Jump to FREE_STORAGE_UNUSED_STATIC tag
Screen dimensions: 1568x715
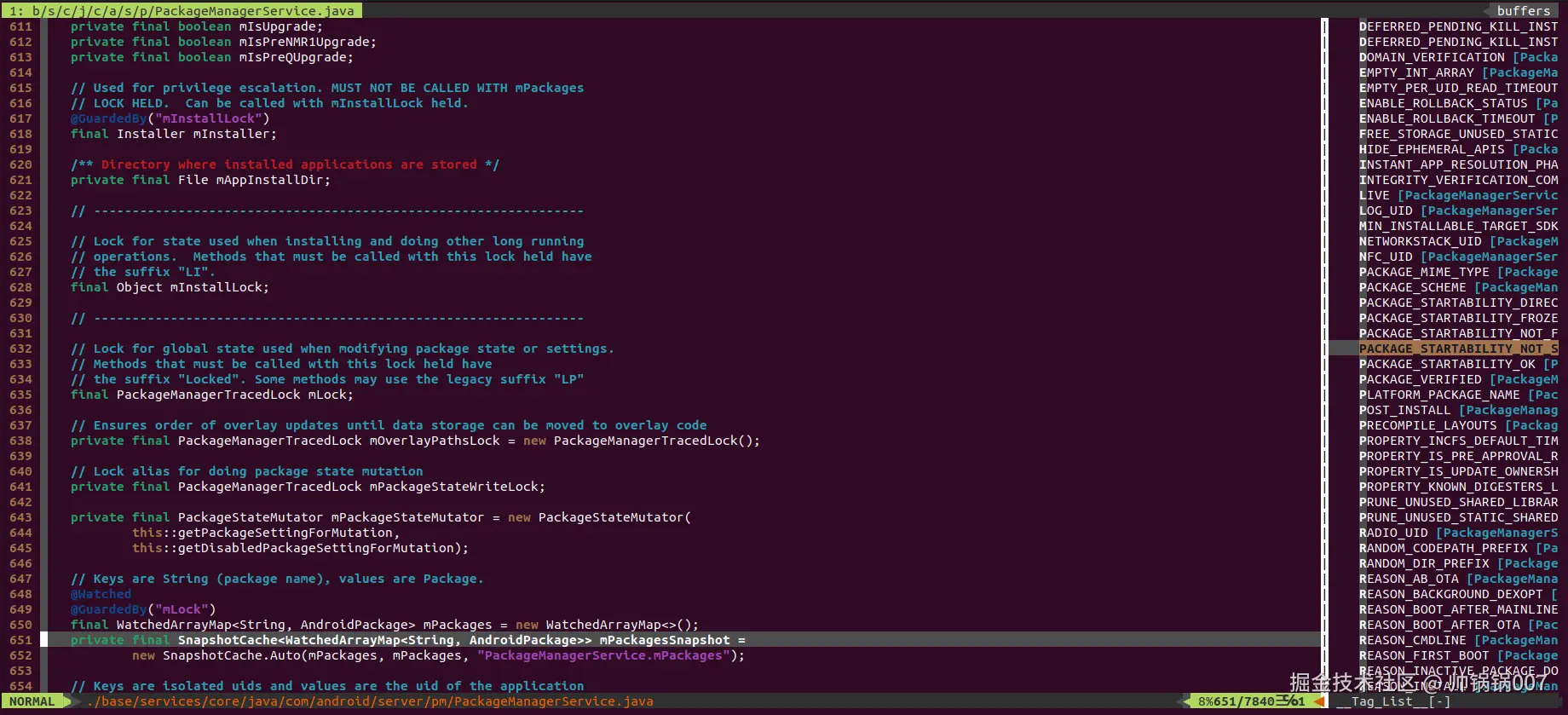(1458, 134)
